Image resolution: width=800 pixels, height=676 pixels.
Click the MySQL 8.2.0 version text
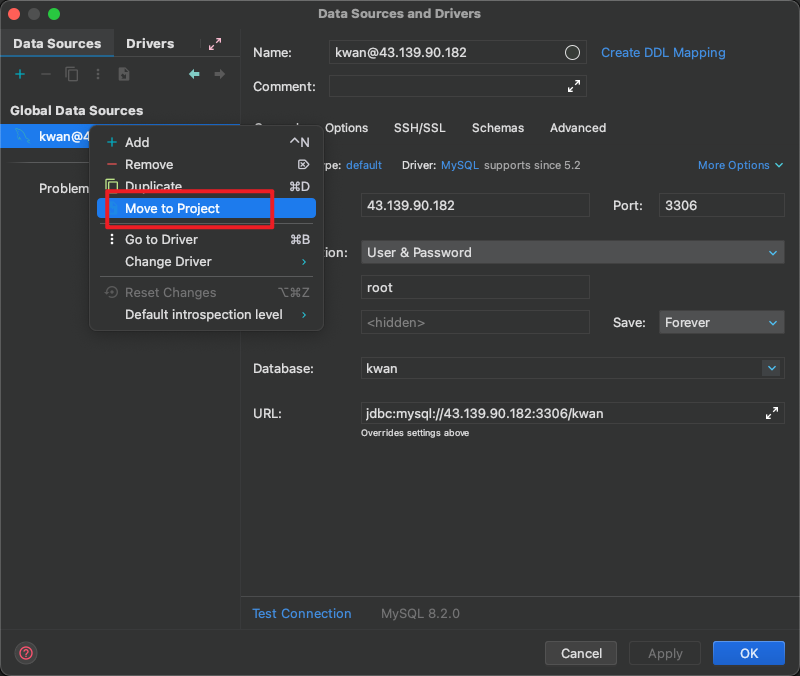420,613
